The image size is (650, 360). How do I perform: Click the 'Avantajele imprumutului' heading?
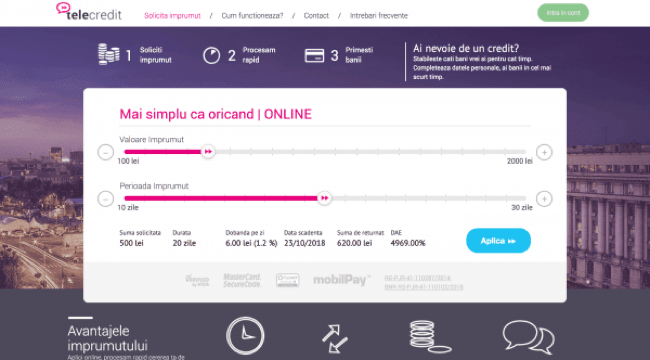point(107,338)
